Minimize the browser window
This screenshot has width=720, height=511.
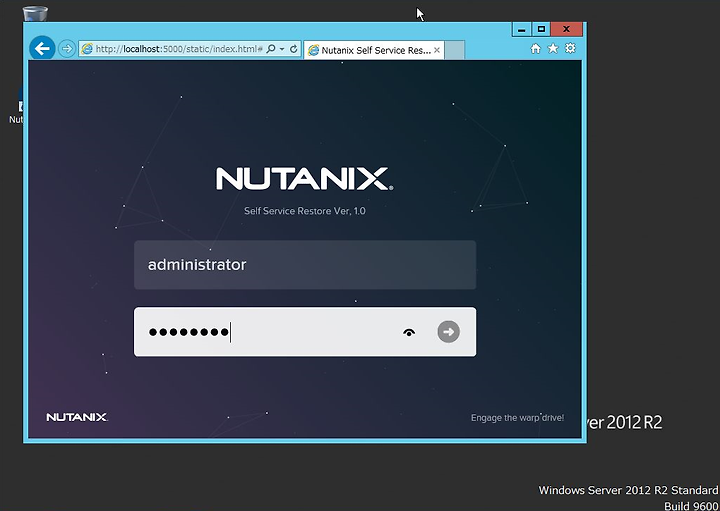click(x=522, y=29)
